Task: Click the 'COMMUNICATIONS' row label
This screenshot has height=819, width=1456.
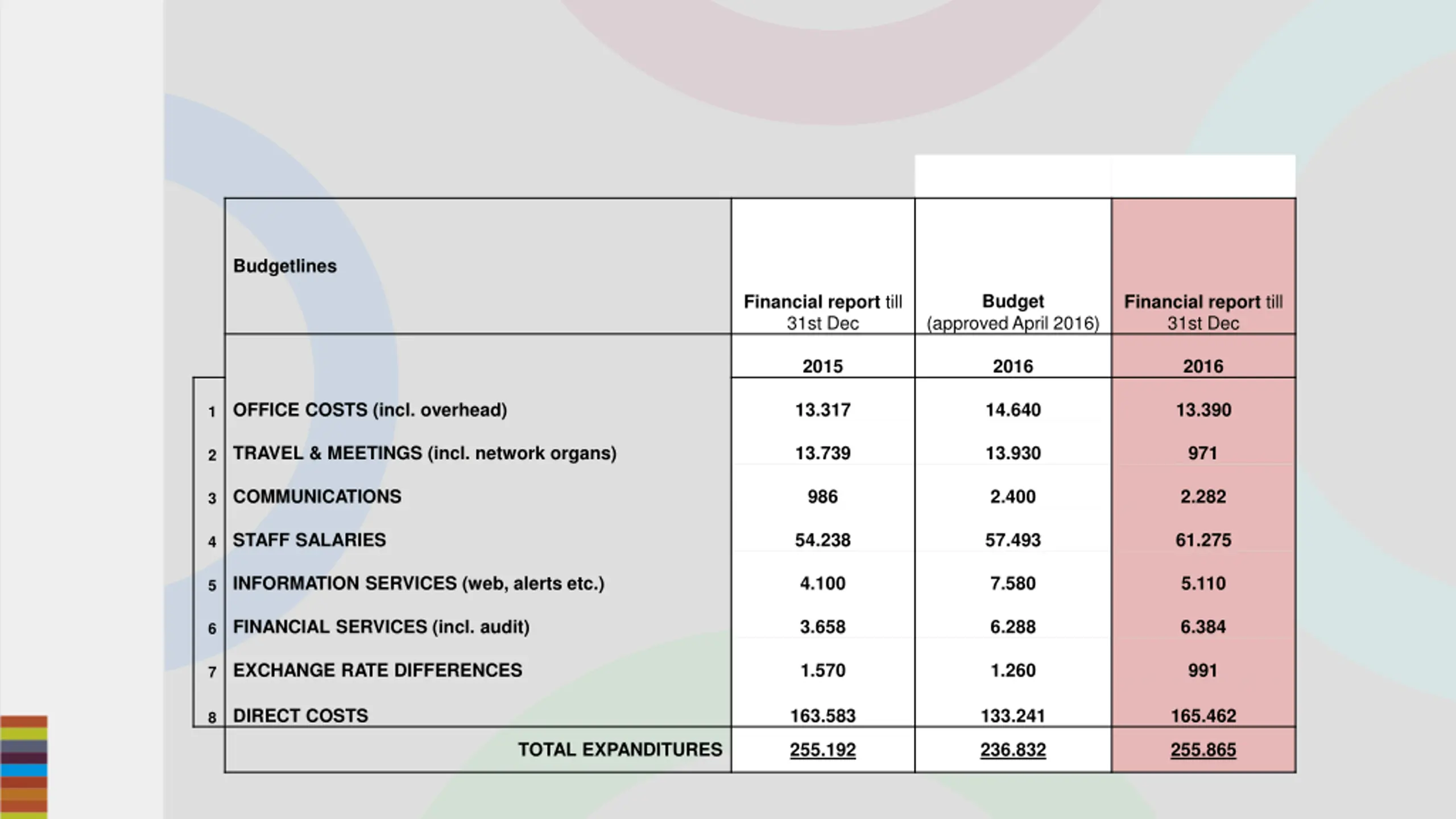Action: pos(317,497)
